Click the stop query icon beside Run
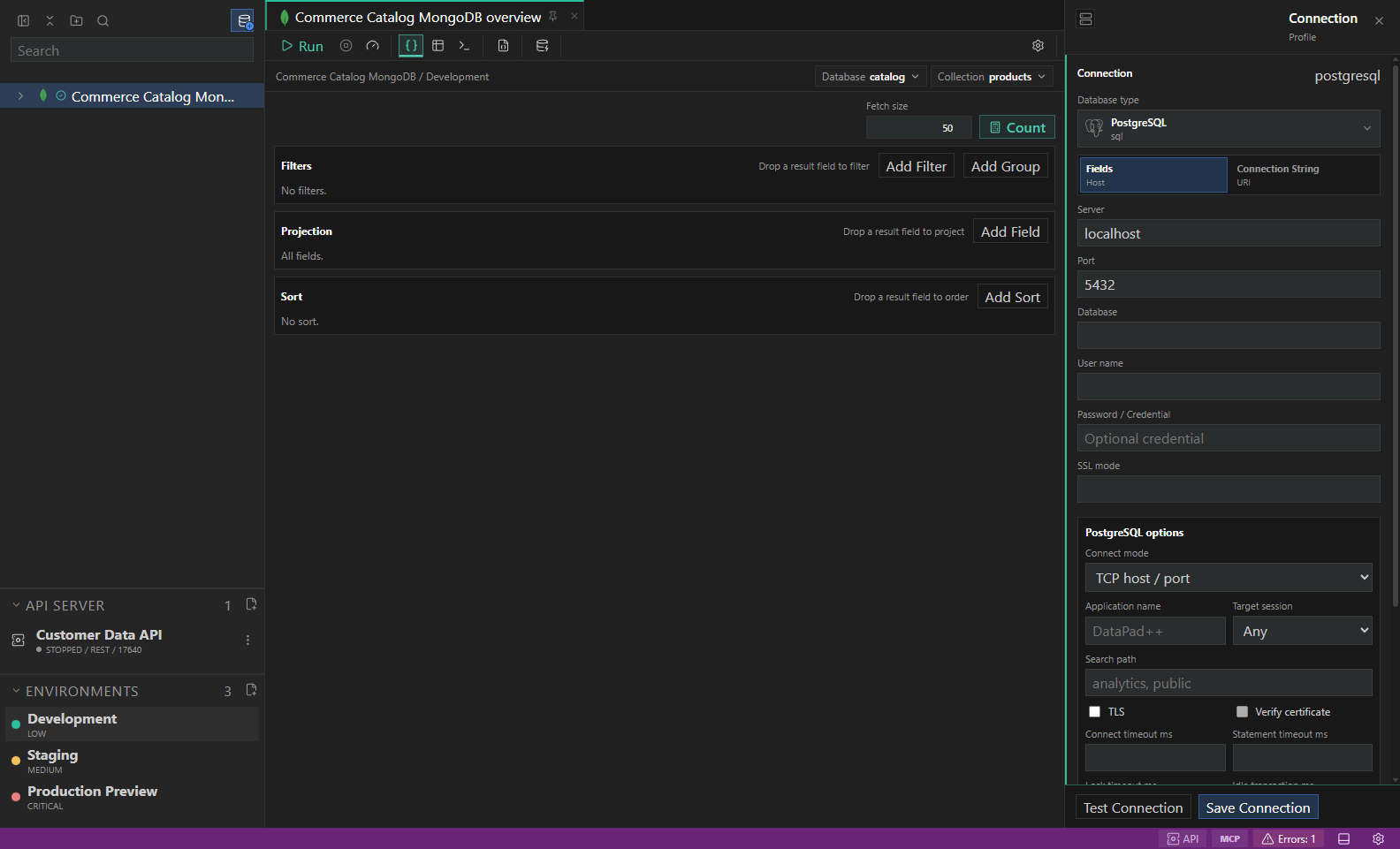Screen dimensions: 1400x849 [346, 46]
